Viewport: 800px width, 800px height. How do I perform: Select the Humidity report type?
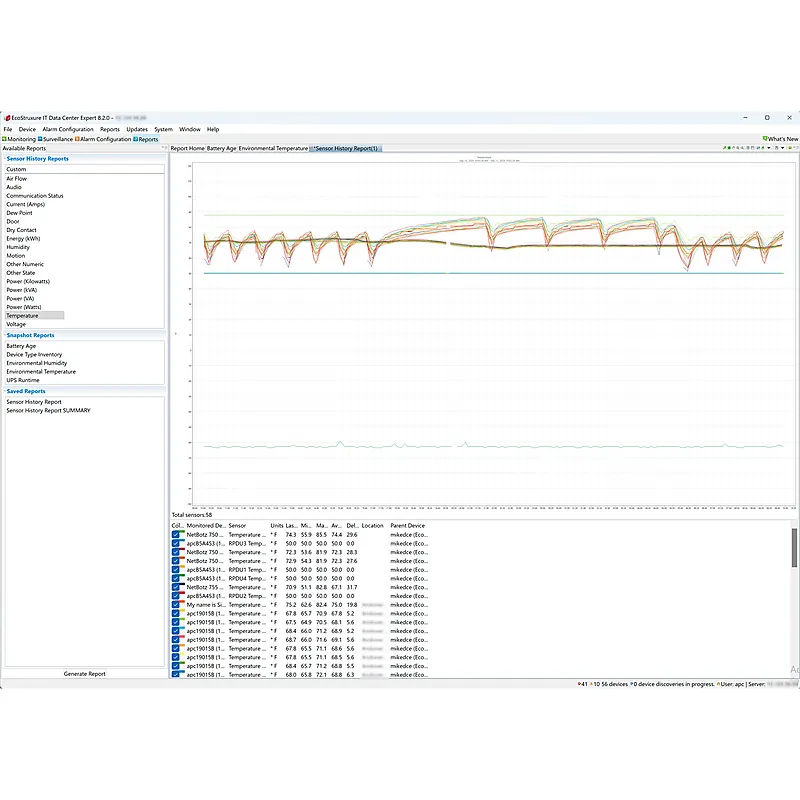click(18, 247)
